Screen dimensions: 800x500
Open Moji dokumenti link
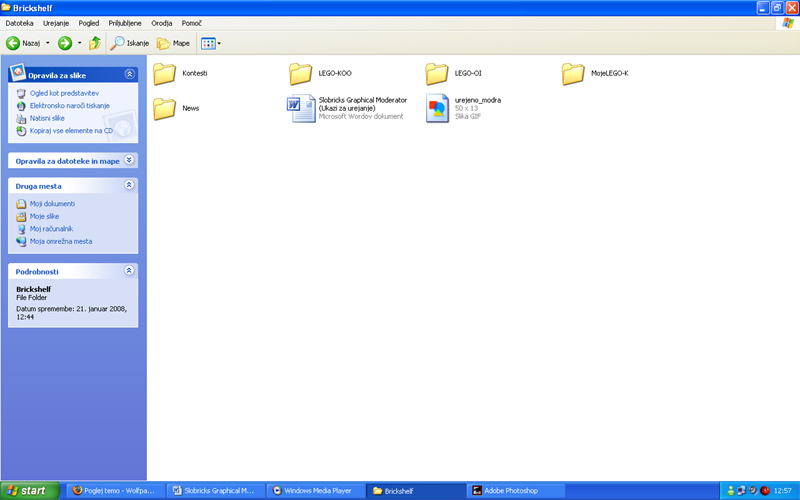click(53, 204)
